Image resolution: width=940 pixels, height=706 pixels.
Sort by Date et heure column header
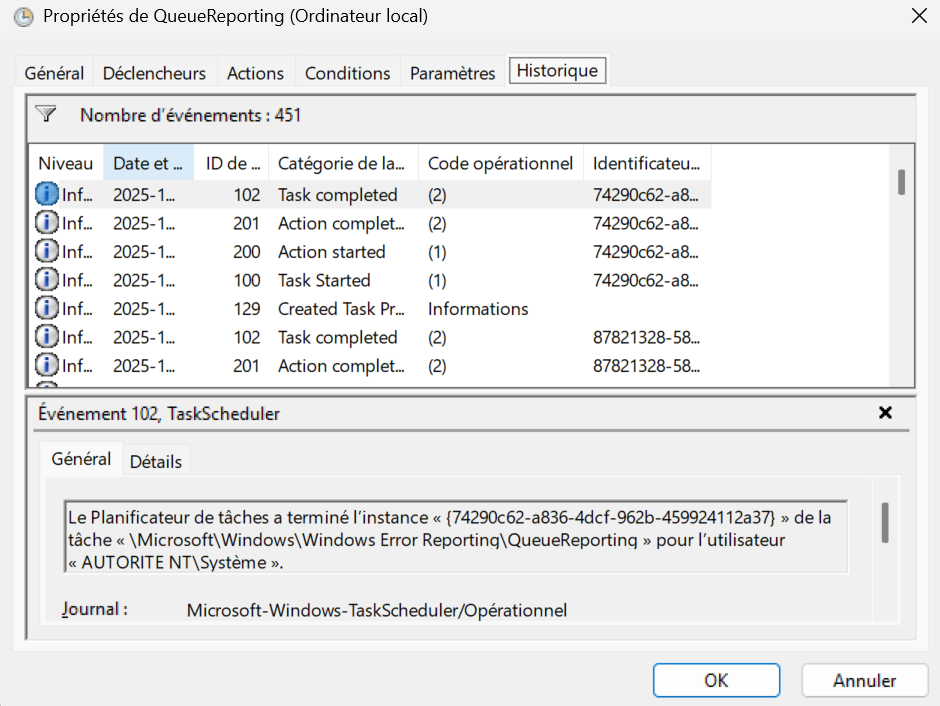coord(148,163)
